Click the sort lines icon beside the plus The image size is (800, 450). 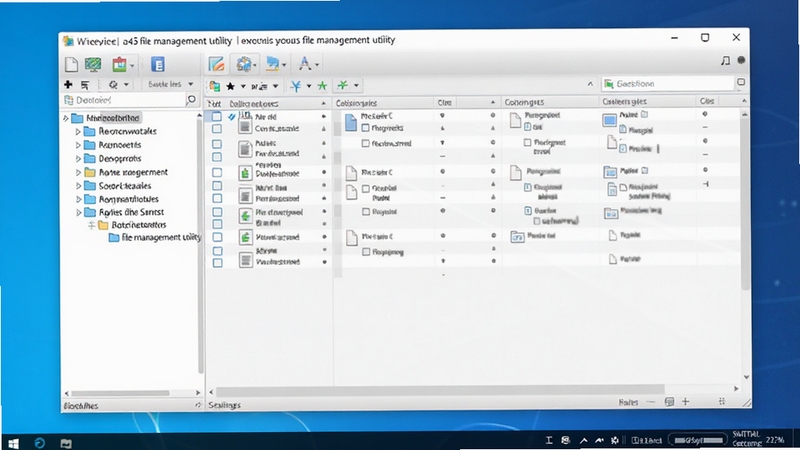85,85
